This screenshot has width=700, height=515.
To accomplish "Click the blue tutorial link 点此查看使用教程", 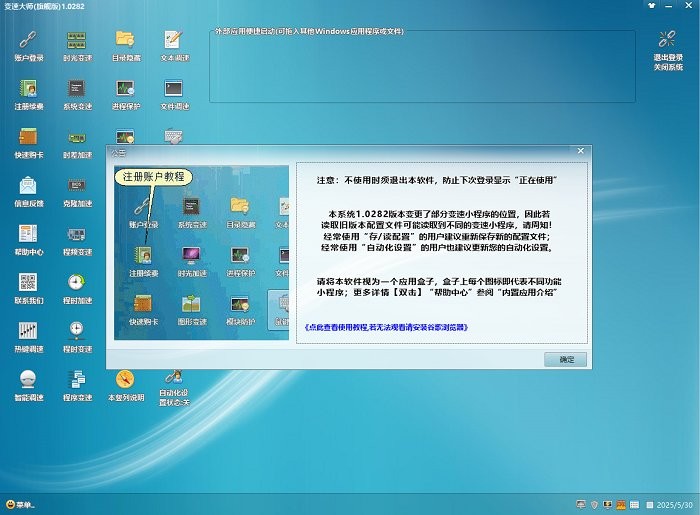I will point(385,327).
